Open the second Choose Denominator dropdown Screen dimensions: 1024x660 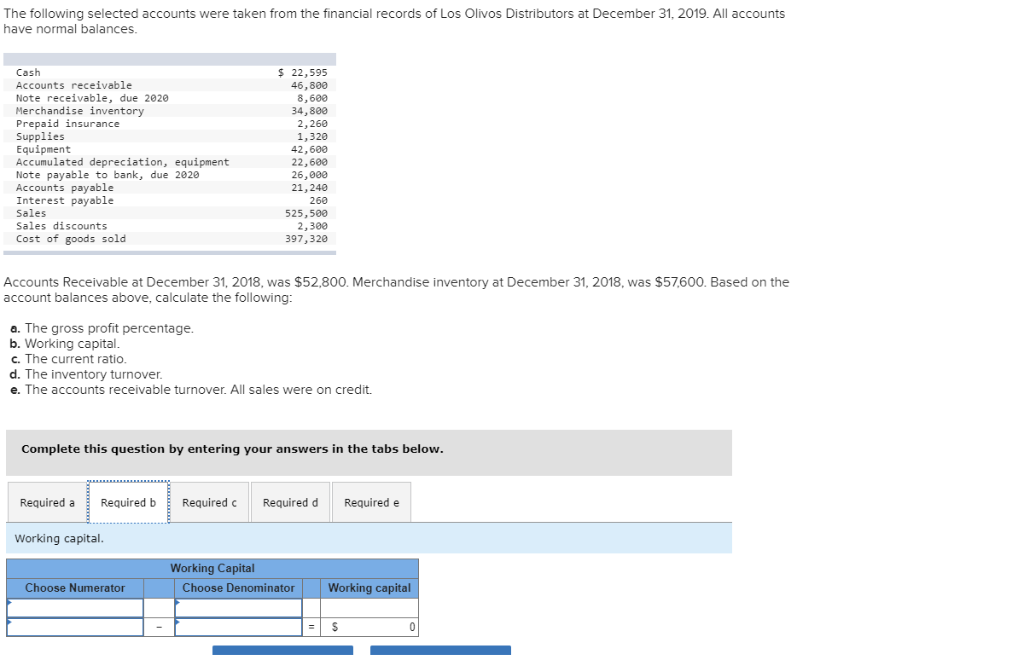238,627
